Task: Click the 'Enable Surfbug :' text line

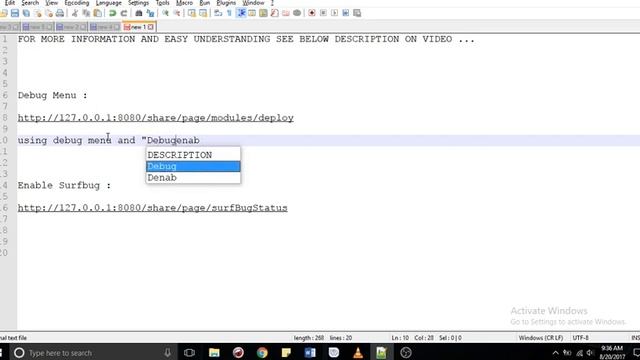Action: pyautogui.click(x=64, y=186)
